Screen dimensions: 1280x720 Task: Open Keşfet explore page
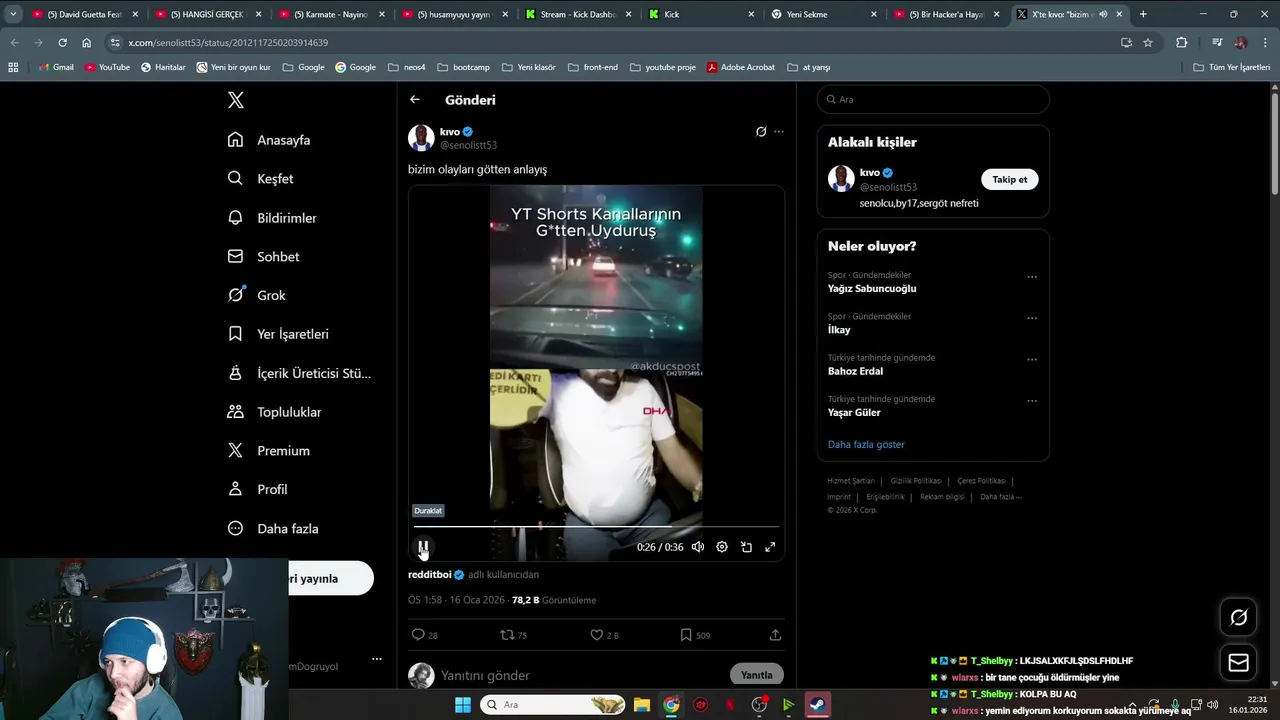point(260,179)
